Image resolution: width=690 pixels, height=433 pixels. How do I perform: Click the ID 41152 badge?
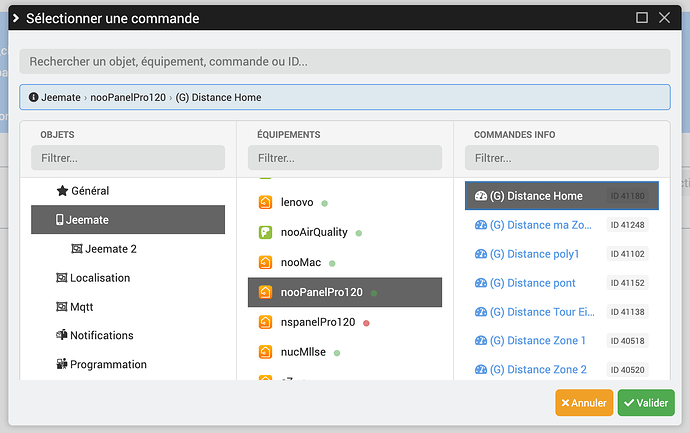click(x=628, y=283)
